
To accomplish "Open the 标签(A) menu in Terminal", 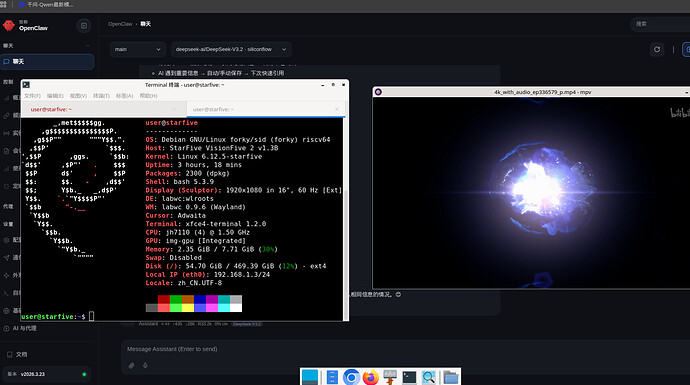I will 125,95.
